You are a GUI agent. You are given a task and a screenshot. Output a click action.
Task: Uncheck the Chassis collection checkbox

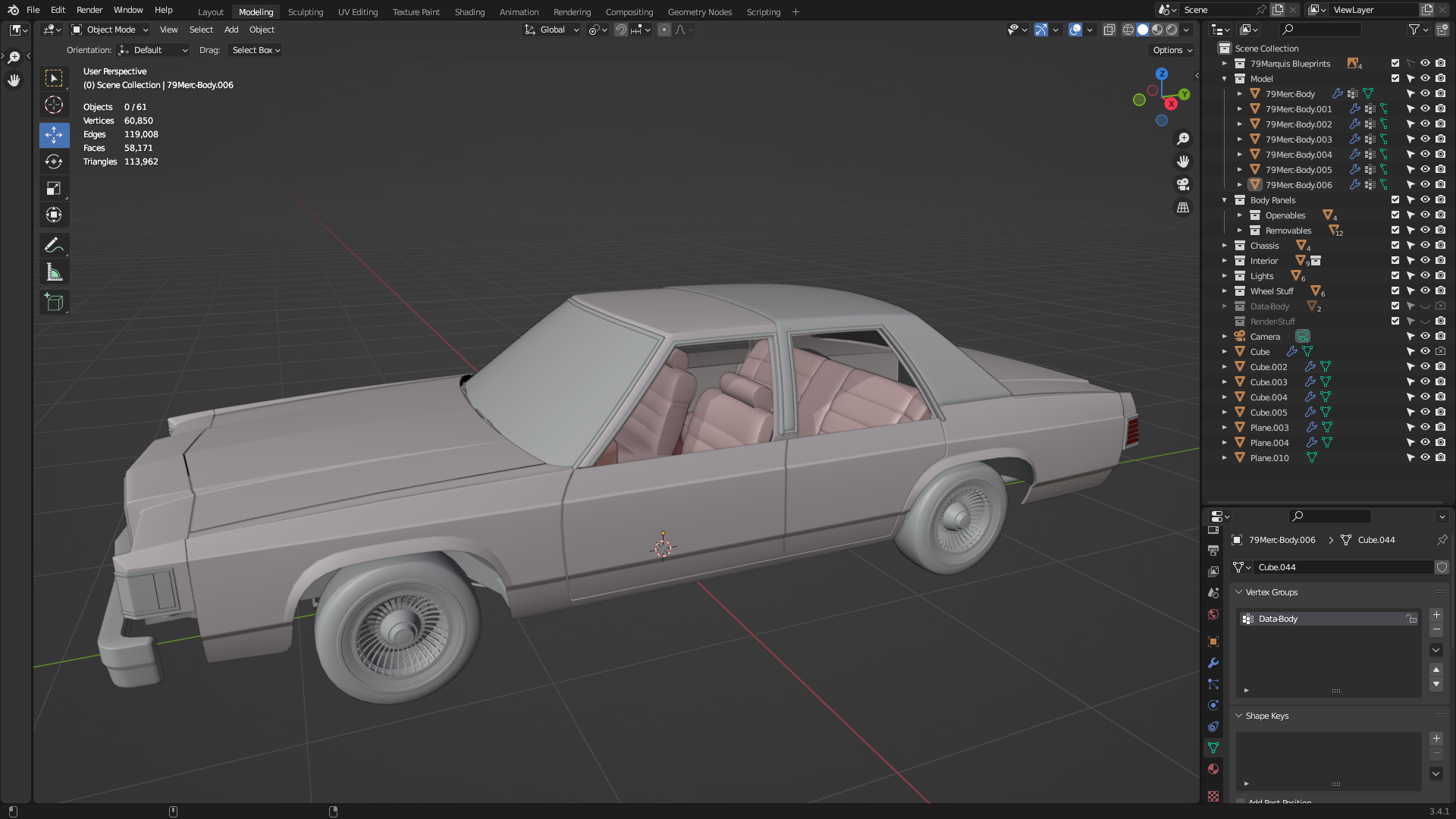pos(1395,246)
